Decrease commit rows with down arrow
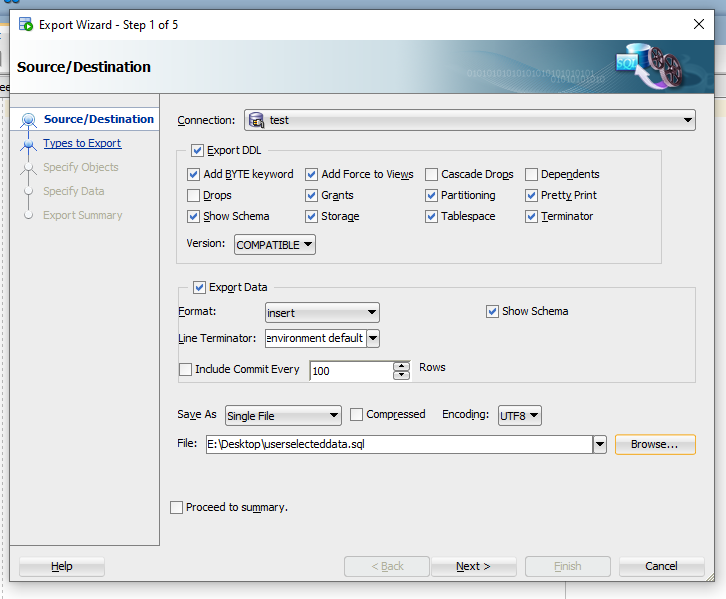This screenshot has width=726, height=599. pos(401,375)
